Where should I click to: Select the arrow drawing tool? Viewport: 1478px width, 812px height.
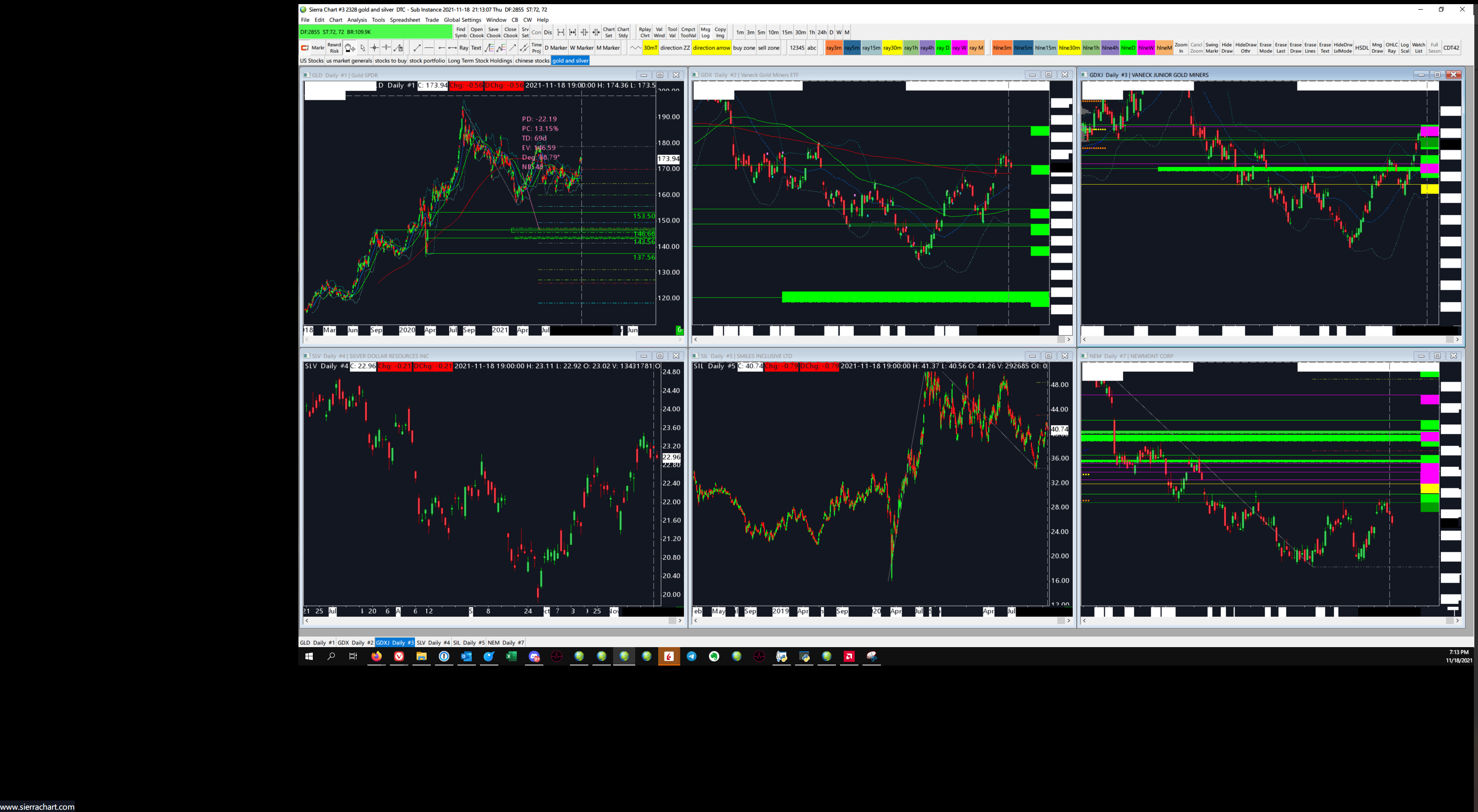513,48
